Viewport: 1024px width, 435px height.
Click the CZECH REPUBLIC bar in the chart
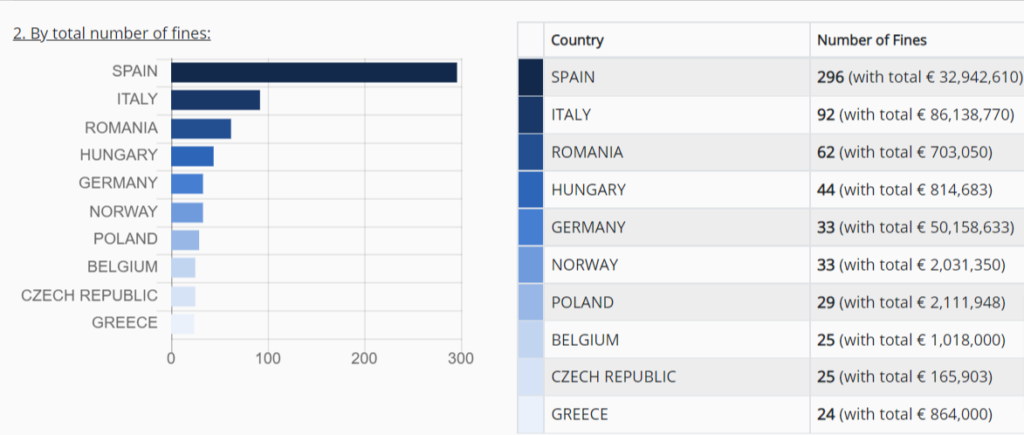(x=184, y=297)
